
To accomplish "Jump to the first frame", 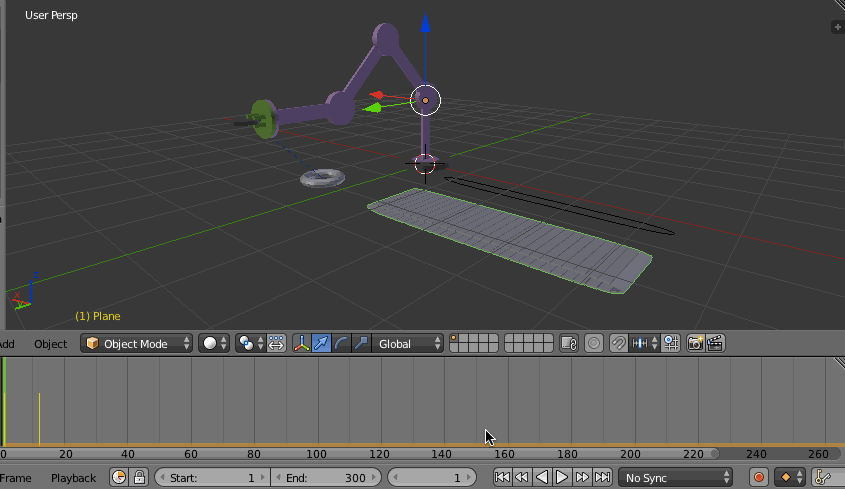I will 502,477.
